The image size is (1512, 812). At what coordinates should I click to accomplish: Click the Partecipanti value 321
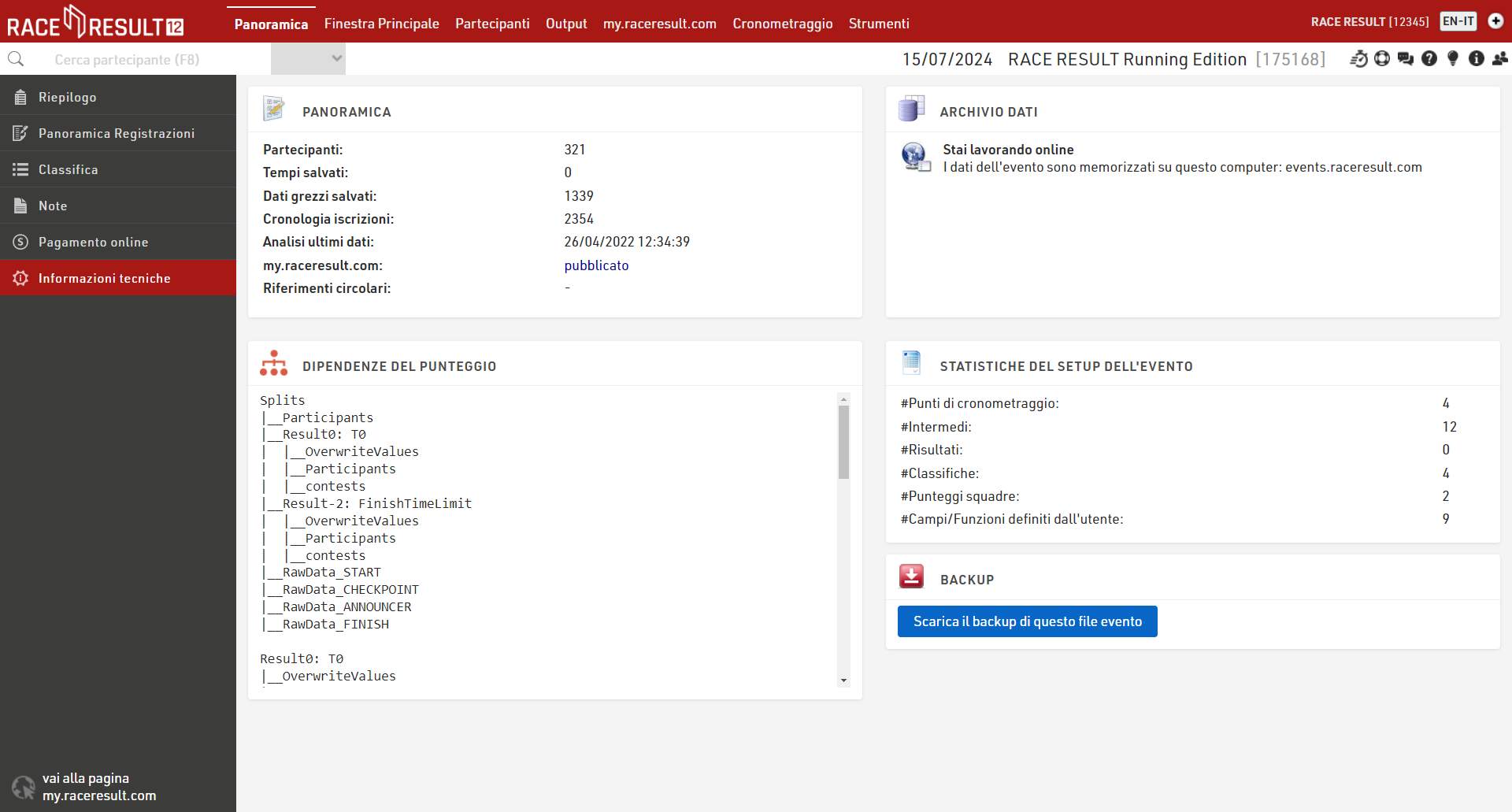point(575,150)
